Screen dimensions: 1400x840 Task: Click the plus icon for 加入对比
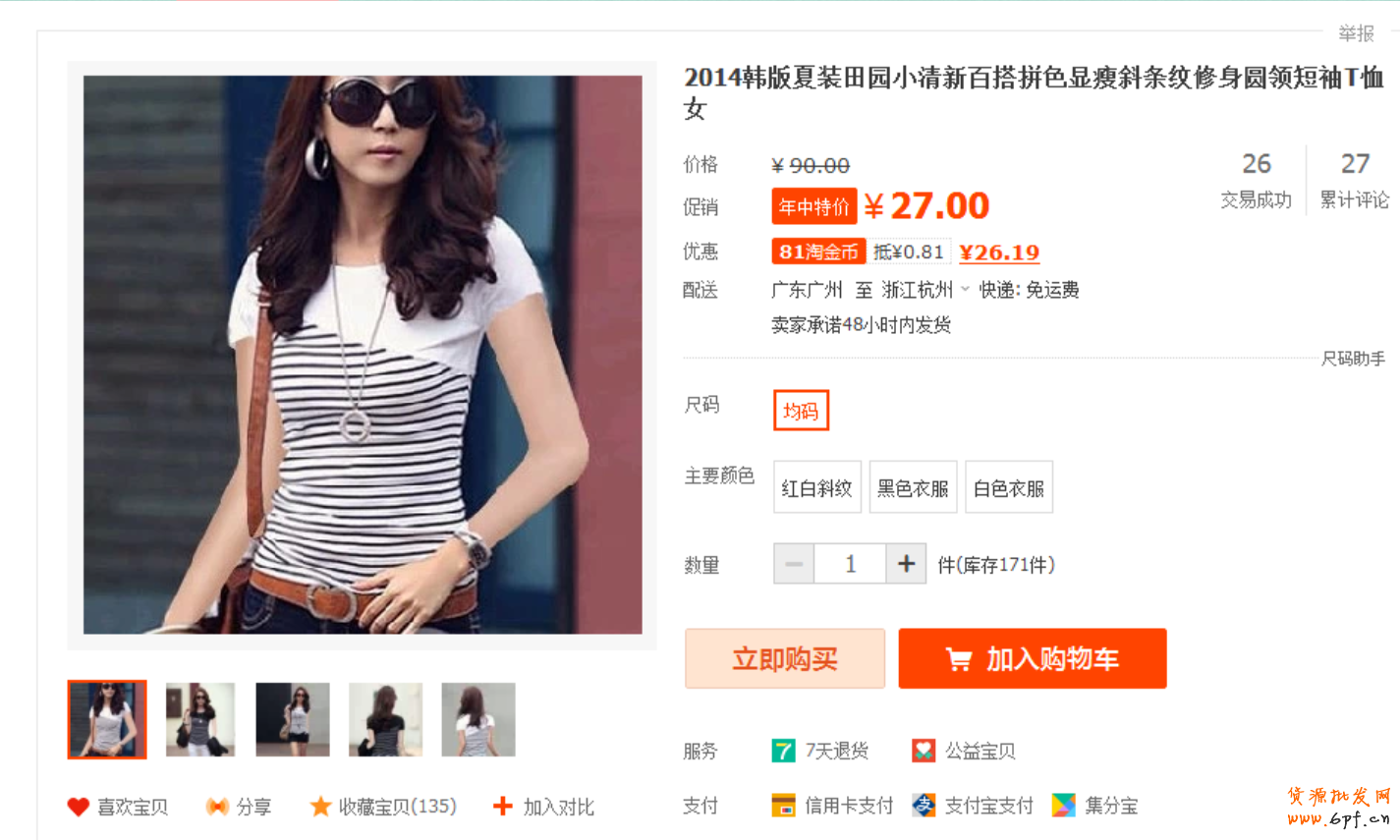pyautogui.click(x=503, y=807)
